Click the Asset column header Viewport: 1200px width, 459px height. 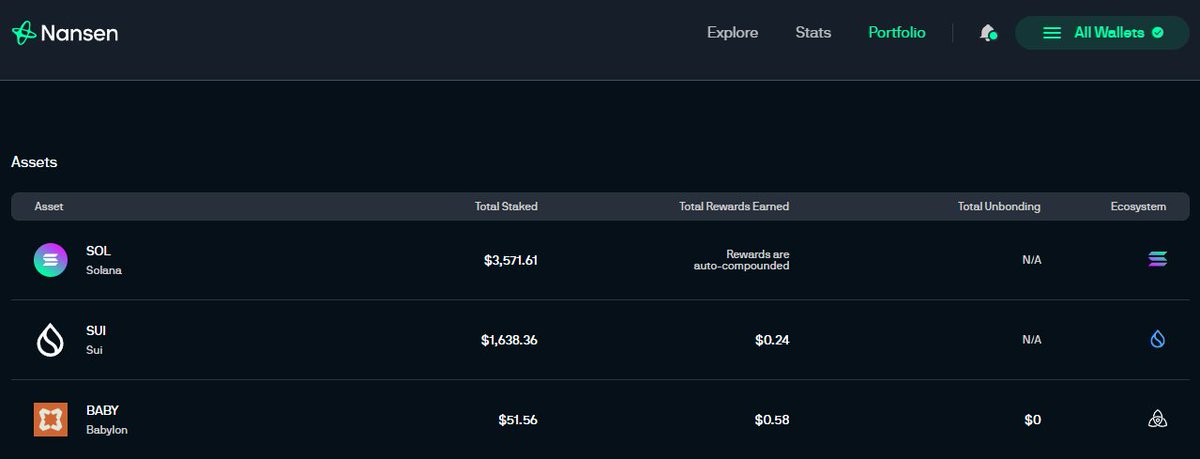(49, 207)
